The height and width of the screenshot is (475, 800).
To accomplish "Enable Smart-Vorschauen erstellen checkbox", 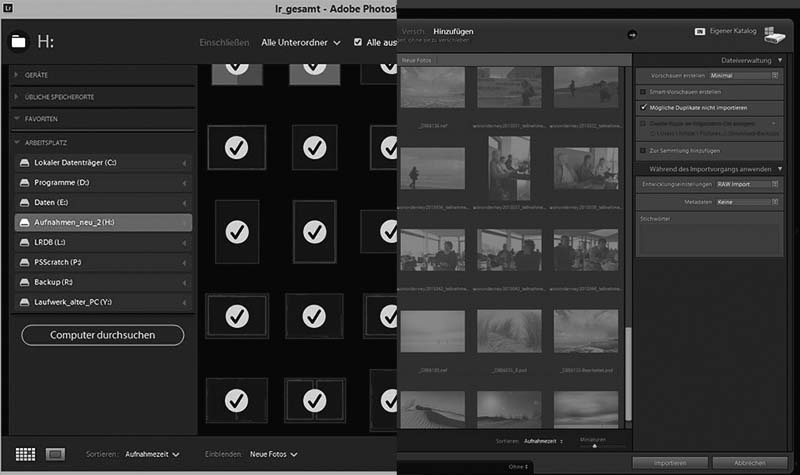I will tap(643, 91).
